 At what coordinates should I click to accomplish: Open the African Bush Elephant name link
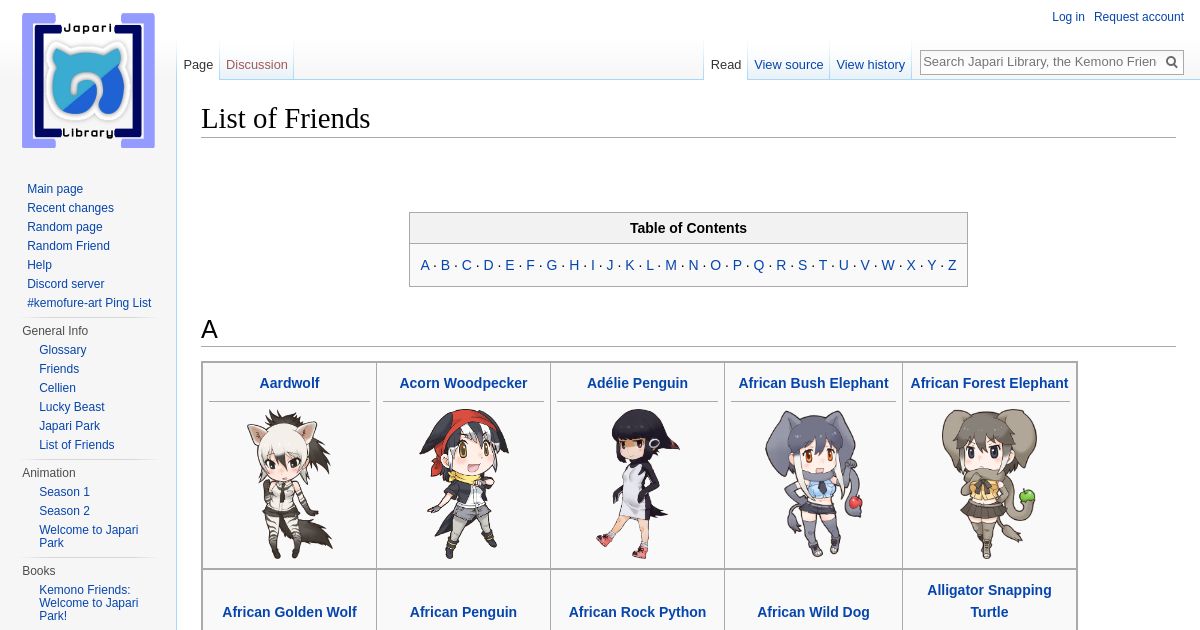point(813,383)
